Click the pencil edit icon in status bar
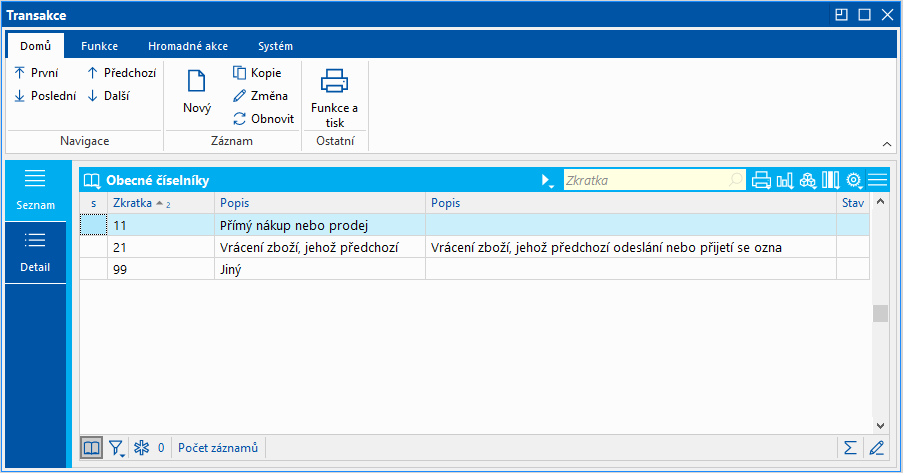The height and width of the screenshot is (473, 903). point(877,448)
